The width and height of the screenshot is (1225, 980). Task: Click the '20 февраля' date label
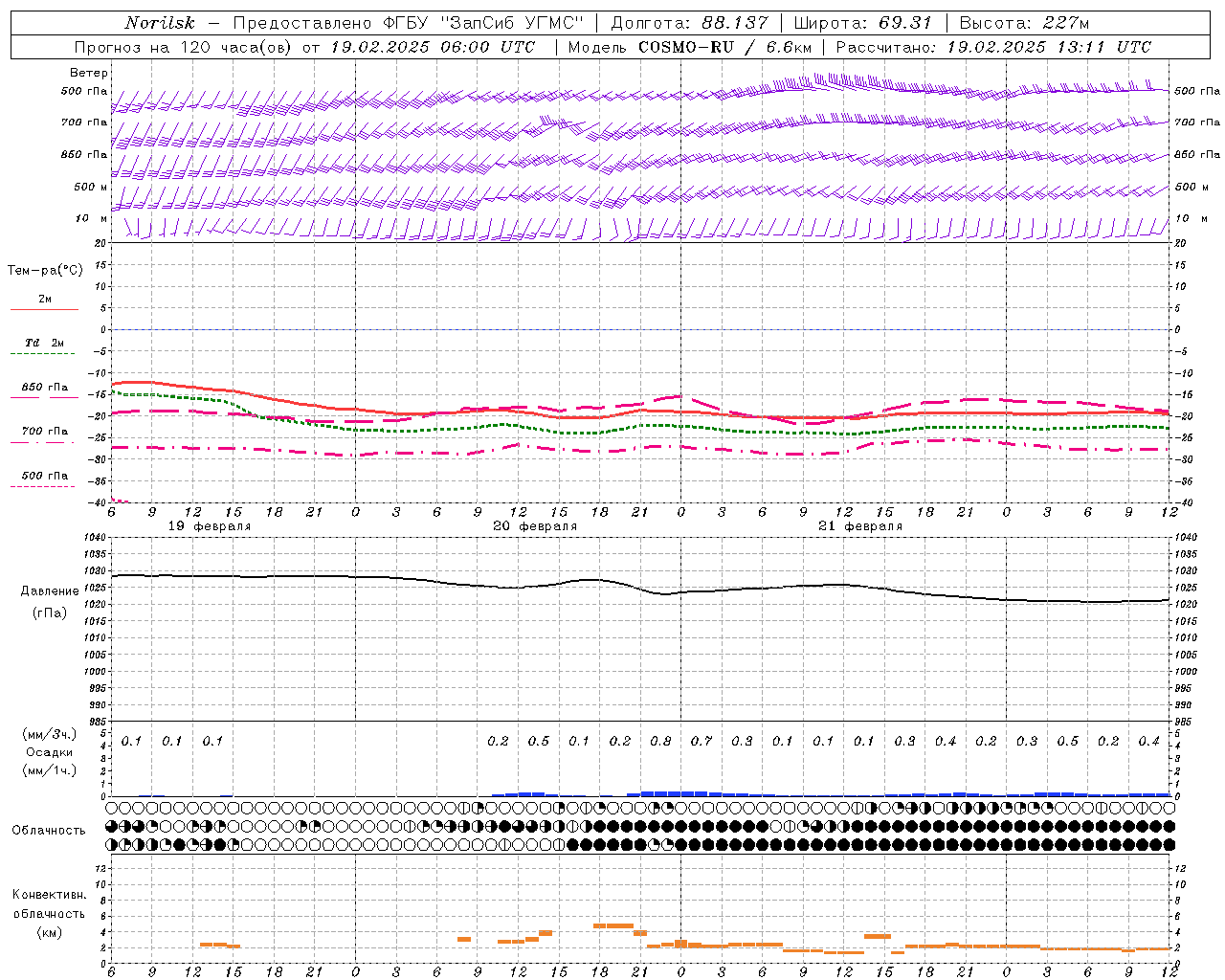pos(535,526)
